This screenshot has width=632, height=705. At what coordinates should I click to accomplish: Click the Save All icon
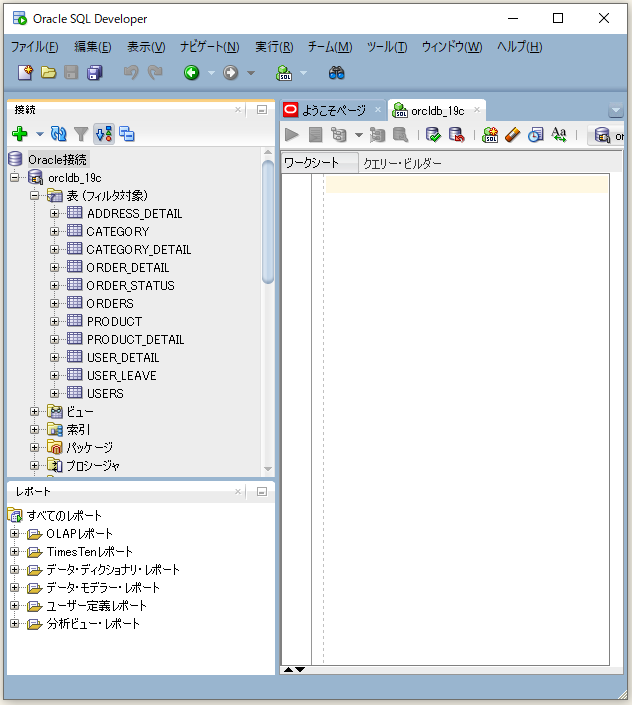pyautogui.click(x=95, y=72)
